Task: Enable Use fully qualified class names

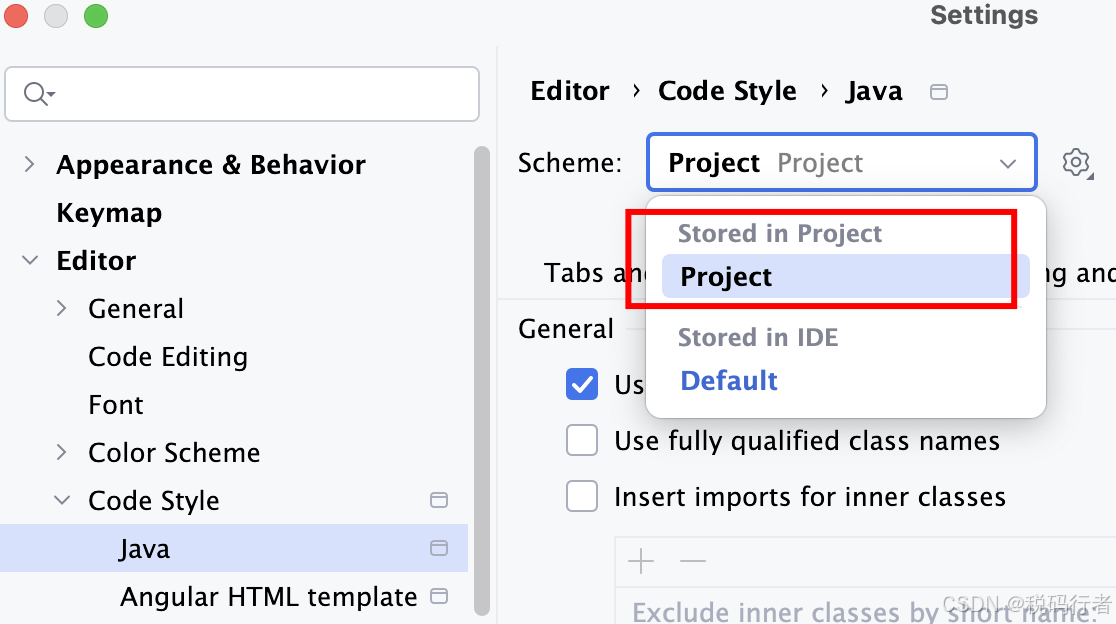Action: coord(581,440)
